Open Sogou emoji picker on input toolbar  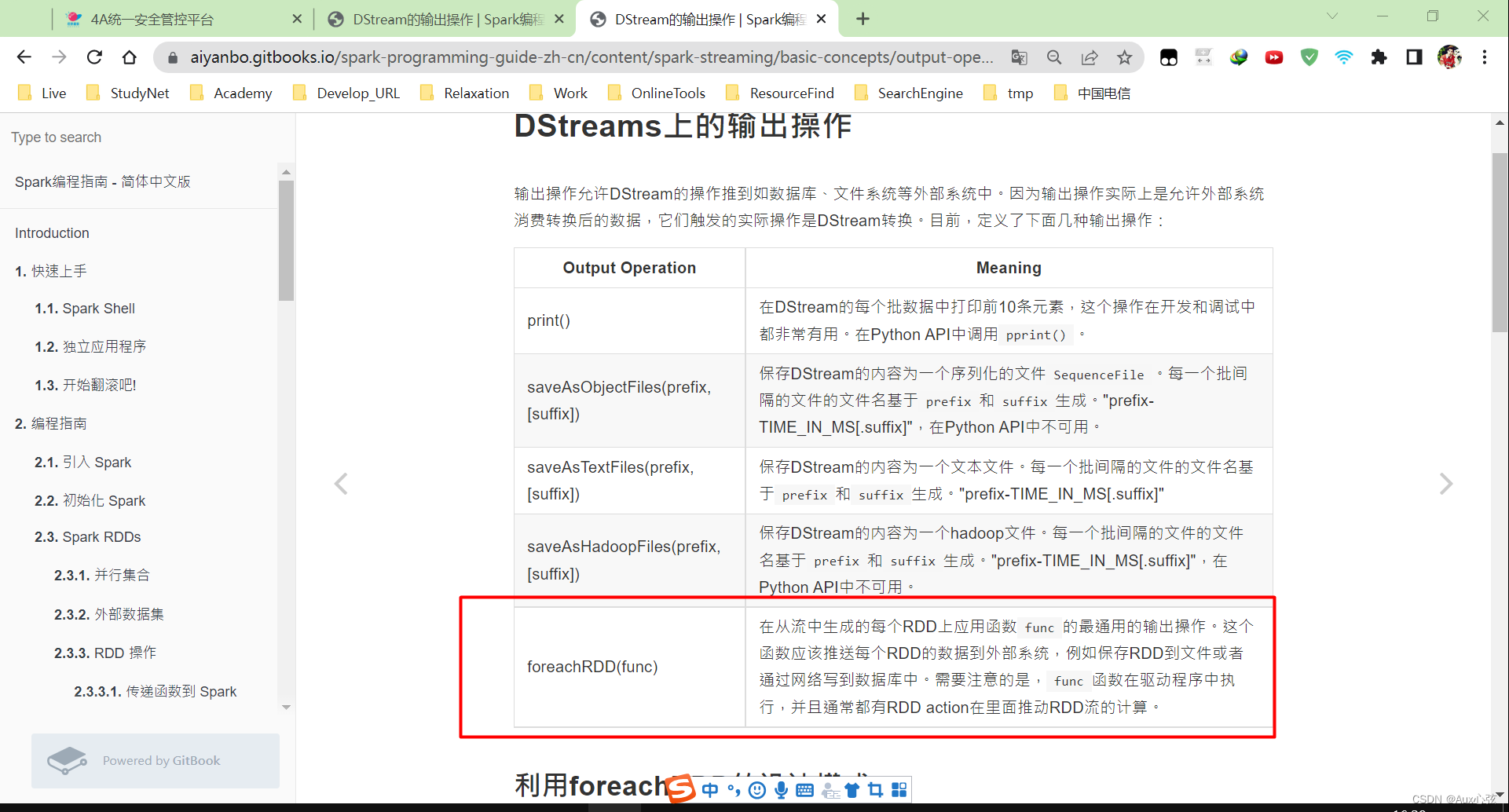tap(756, 790)
